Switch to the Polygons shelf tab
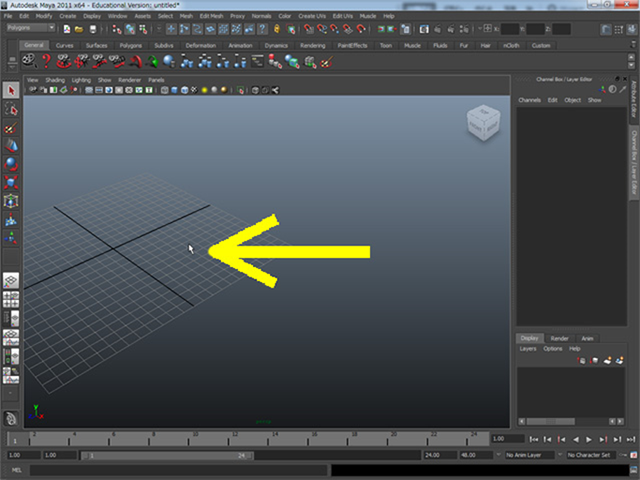 click(131, 45)
